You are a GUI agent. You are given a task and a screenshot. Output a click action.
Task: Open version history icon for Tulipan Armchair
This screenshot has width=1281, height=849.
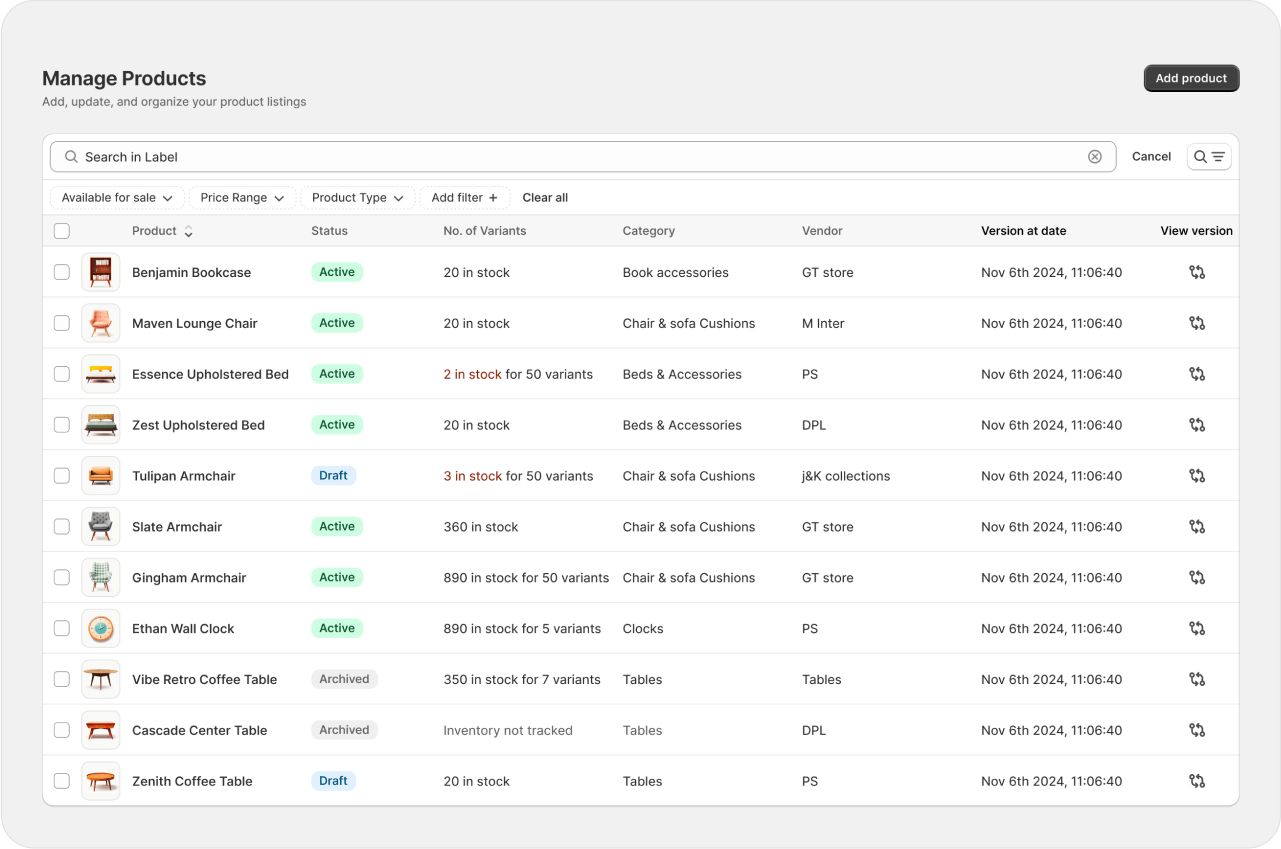coord(1196,476)
